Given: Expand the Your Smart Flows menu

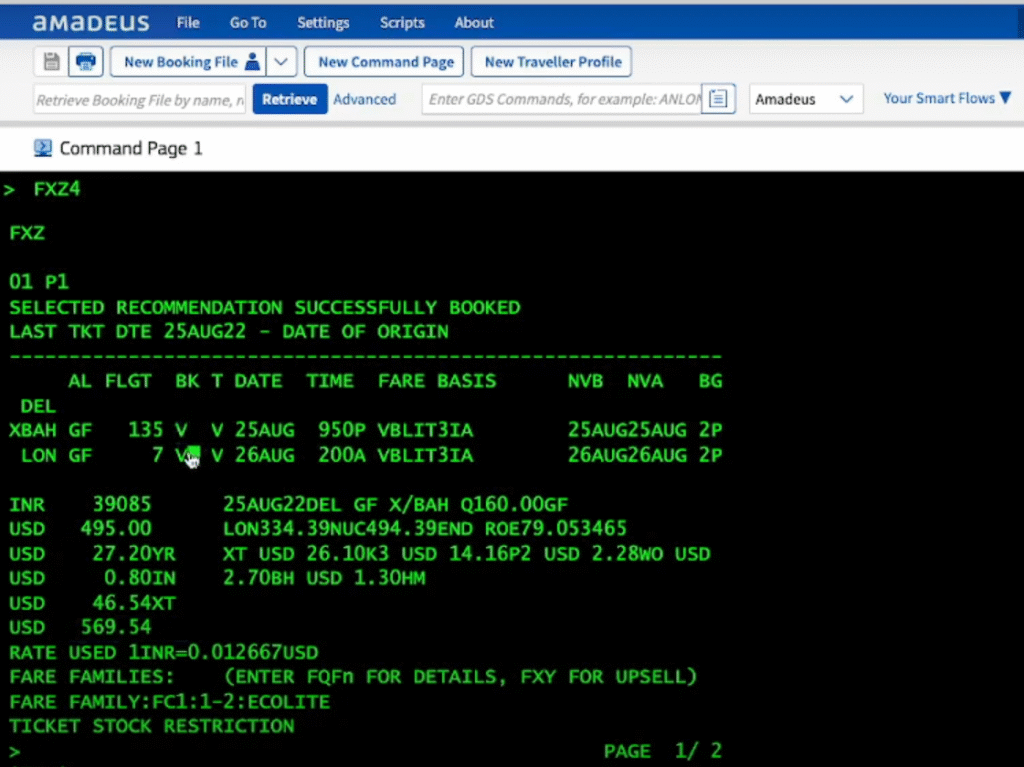Looking at the screenshot, I should 947,98.
